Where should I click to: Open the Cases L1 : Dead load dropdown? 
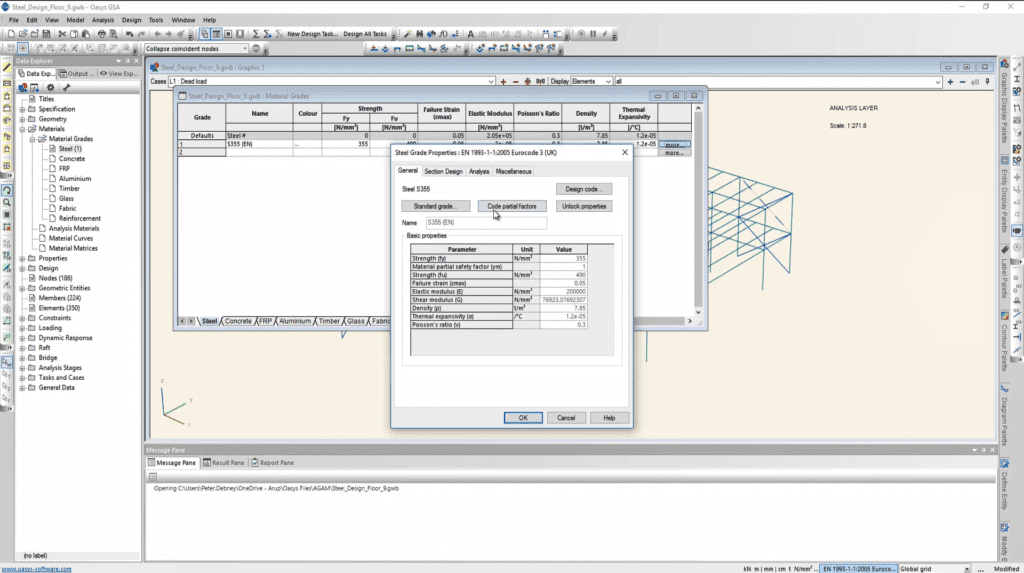pos(490,82)
